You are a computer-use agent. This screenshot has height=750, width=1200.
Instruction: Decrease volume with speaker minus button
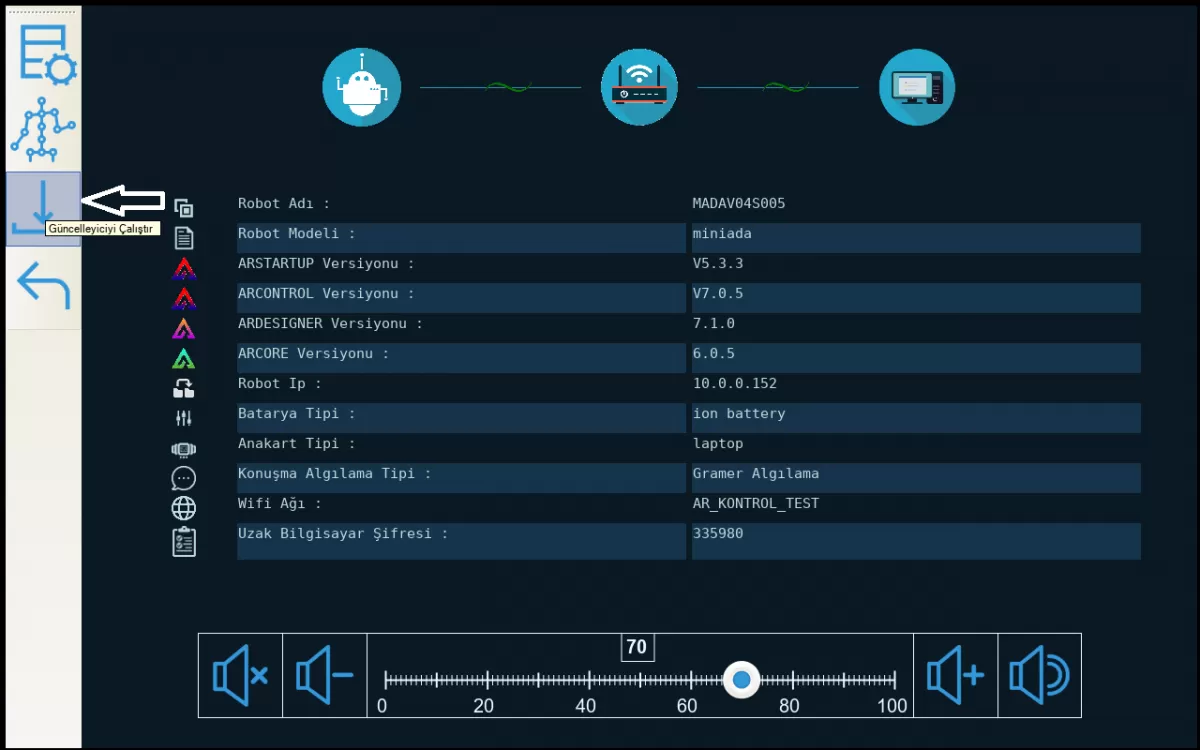(325, 675)
